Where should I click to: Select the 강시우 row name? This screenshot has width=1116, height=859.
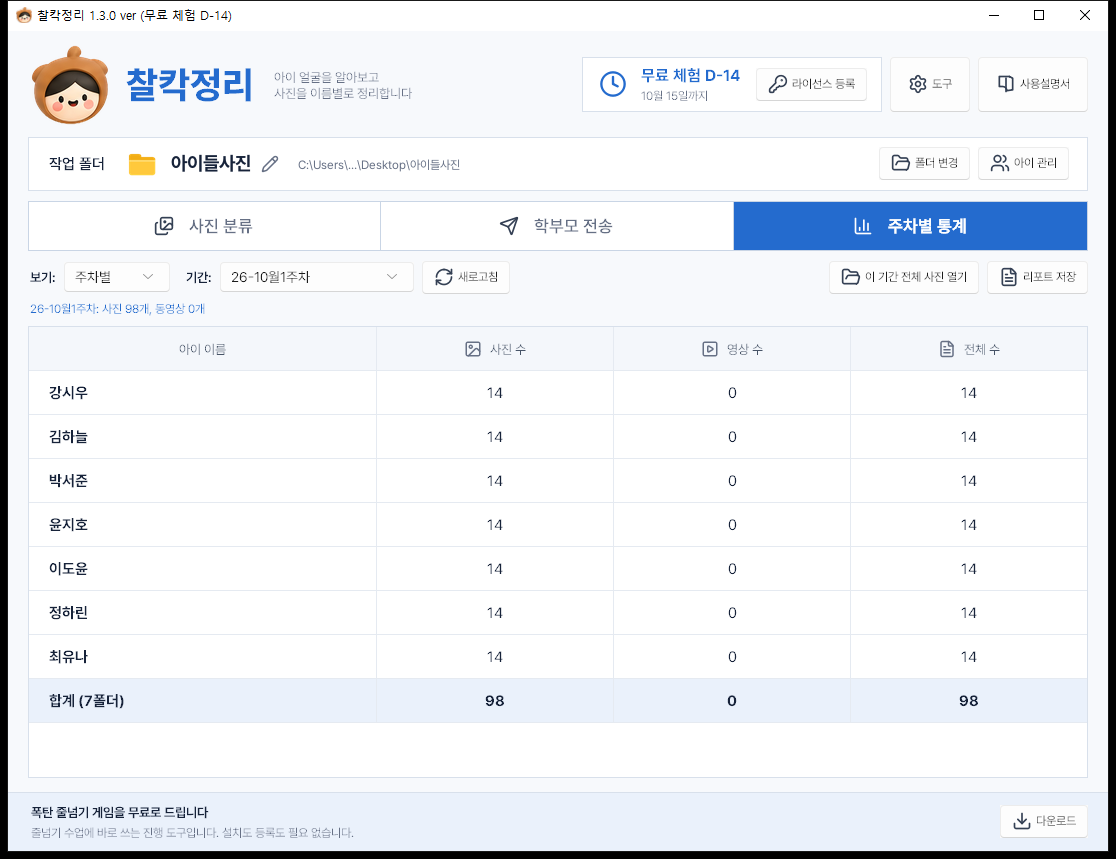click(x=68, y=393)
